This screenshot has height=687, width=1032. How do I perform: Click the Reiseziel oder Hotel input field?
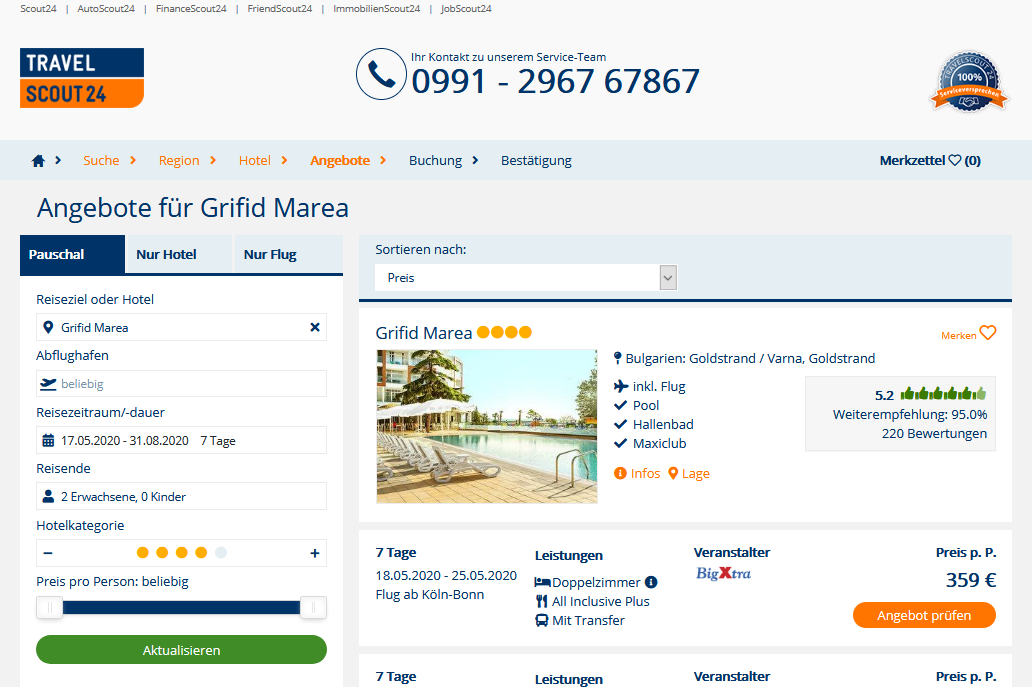pyautogui.click(x=181, y=327)
